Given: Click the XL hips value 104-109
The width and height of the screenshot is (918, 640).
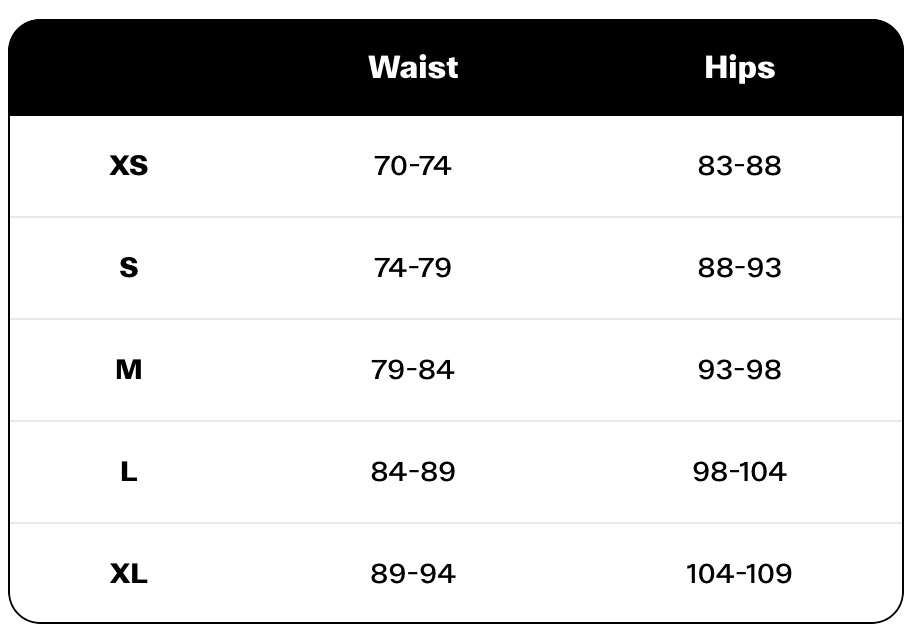Looking at the screenshot, I should [739, 574].
